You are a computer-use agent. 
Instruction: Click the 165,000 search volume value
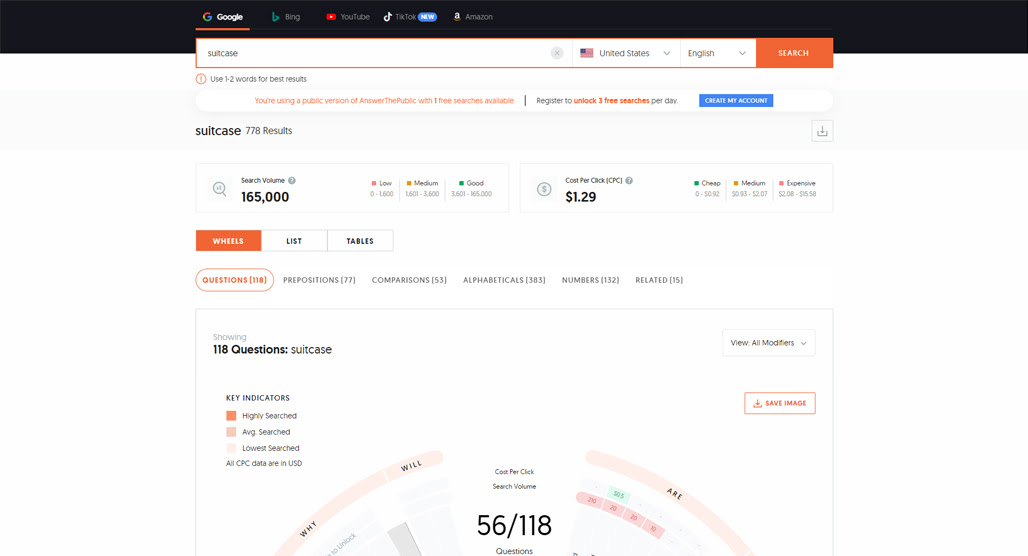click(265, 197)
